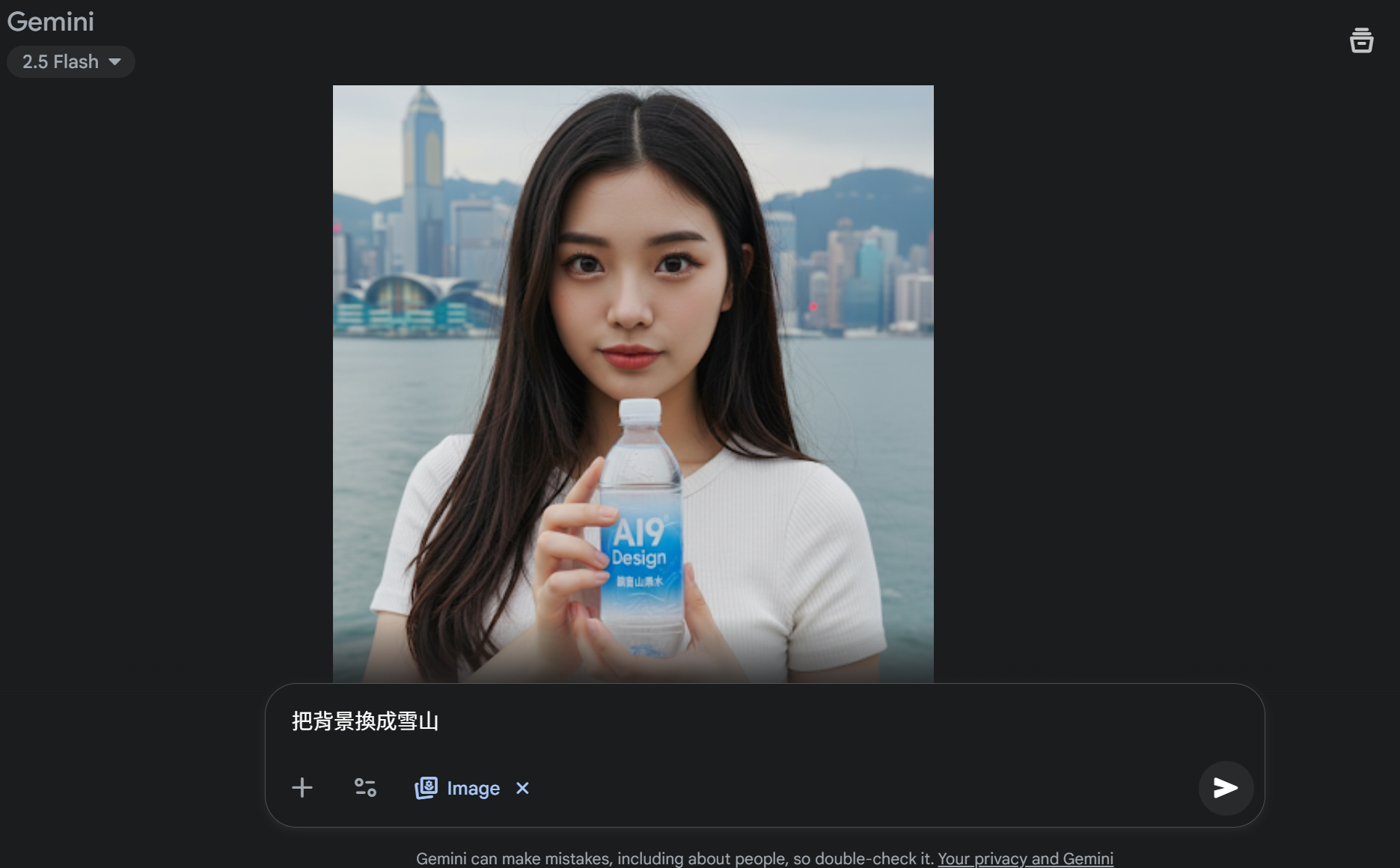Open the 2.5 Flash model selector
1400x868 pixels.
[71, 61]
